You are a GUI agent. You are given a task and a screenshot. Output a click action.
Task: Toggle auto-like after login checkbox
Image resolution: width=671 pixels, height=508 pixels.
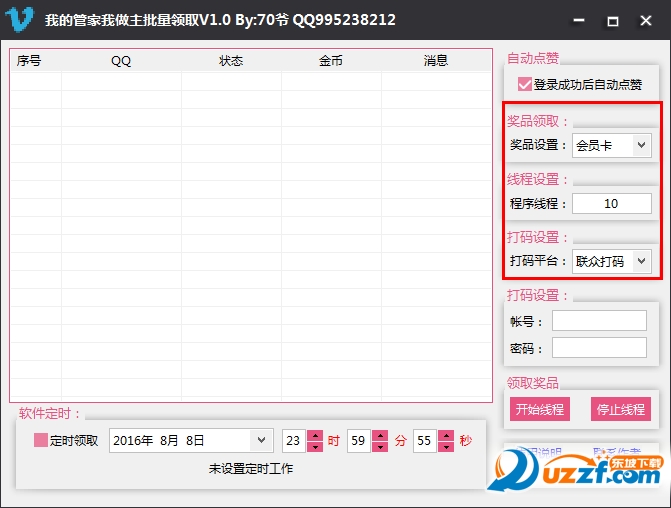525,84
